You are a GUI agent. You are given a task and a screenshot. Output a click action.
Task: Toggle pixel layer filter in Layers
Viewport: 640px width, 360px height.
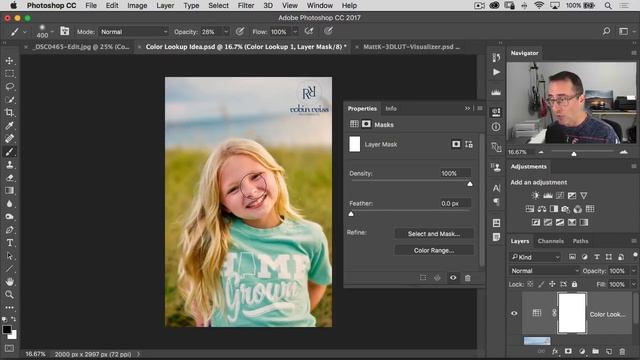point(572,257)
